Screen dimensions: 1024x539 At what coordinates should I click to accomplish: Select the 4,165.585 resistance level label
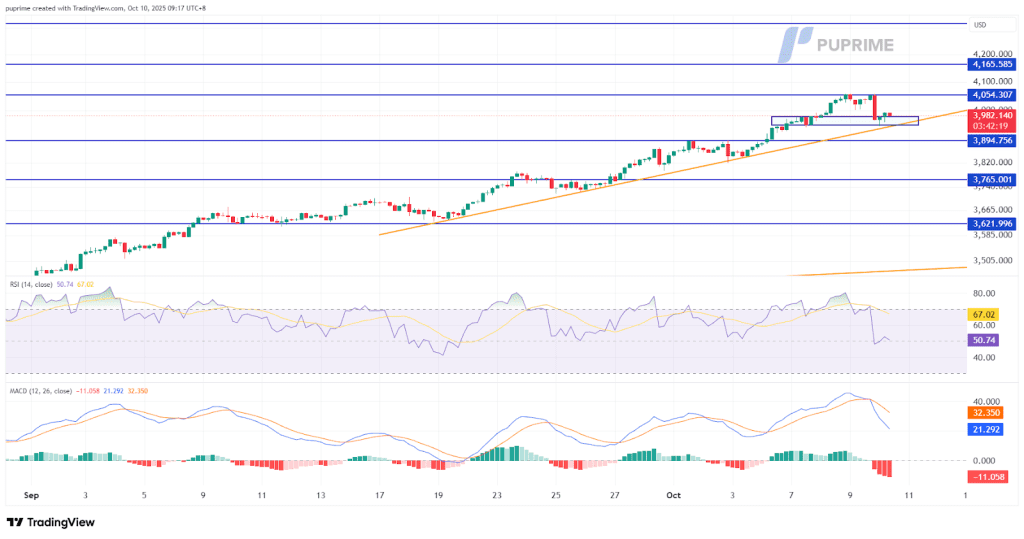click(x=991, y=64)
